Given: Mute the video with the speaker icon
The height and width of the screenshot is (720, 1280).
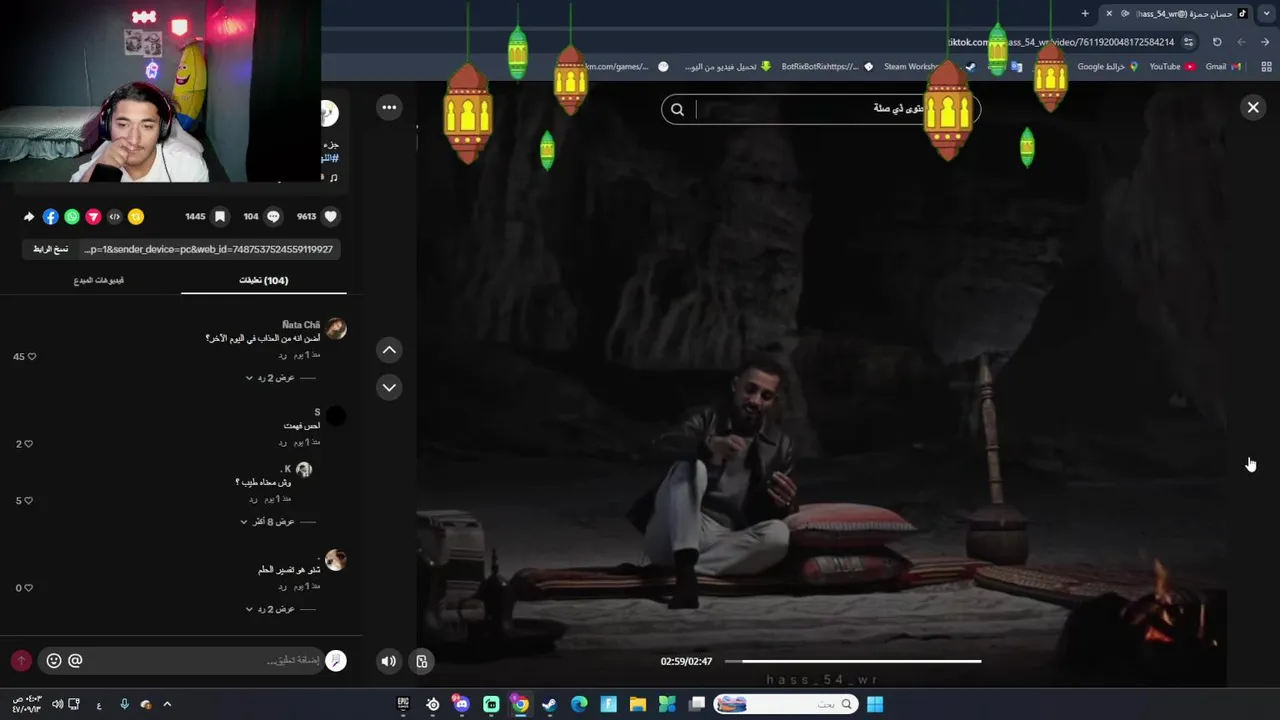Looking at the screenshot, I should click(x=389, y=660).
